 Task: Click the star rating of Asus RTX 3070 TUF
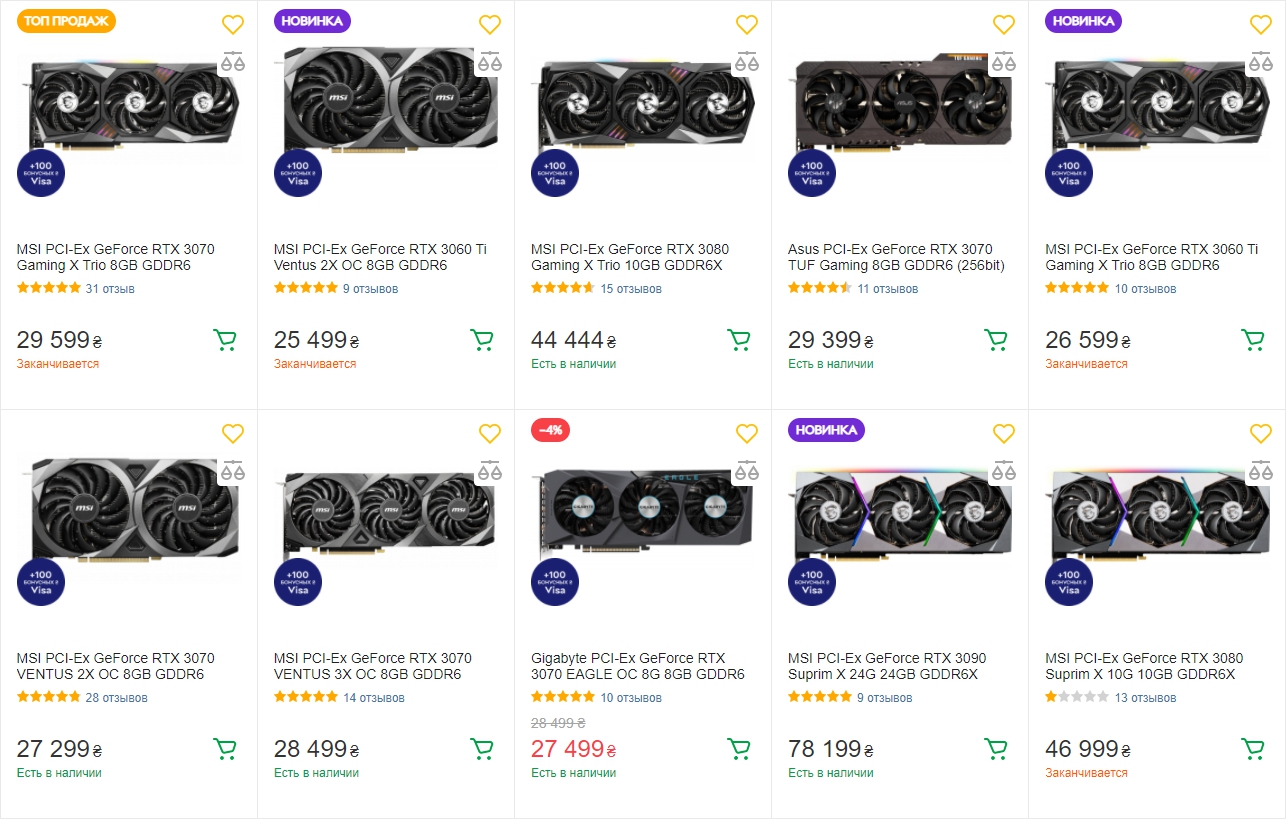coord(819,289)
